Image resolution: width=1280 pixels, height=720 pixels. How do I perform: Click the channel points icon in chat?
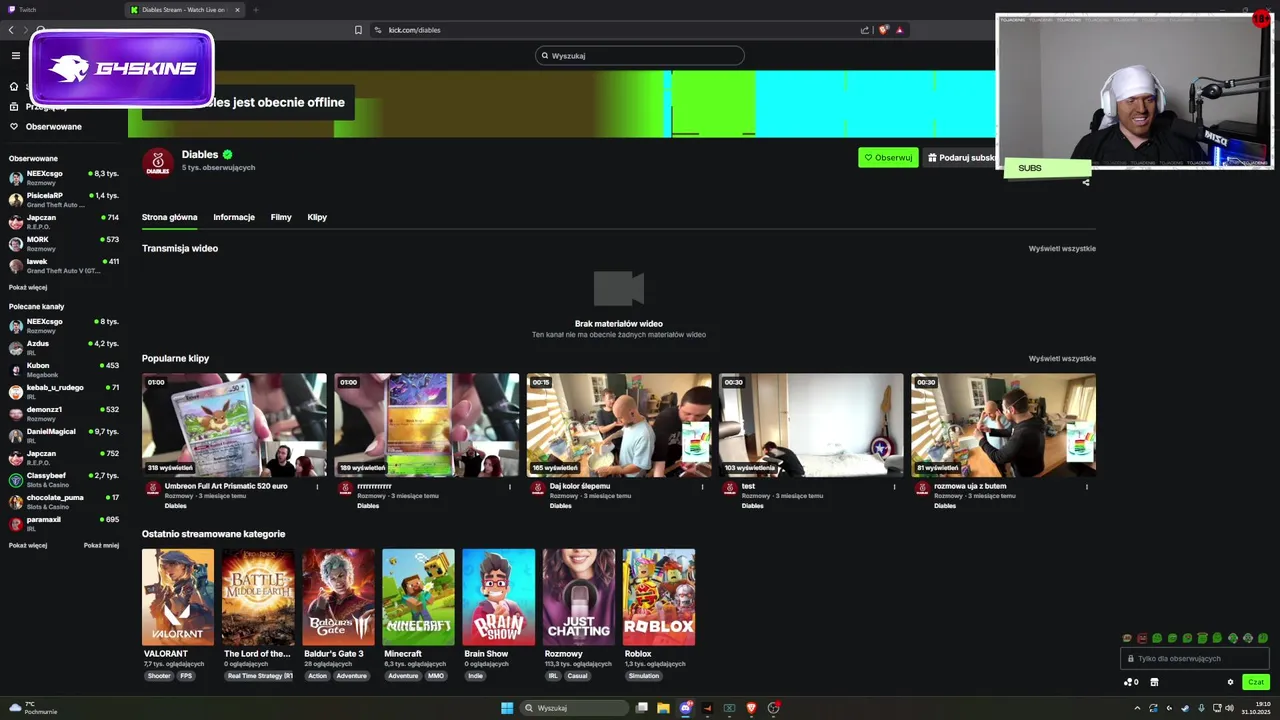click(1131, 682)
